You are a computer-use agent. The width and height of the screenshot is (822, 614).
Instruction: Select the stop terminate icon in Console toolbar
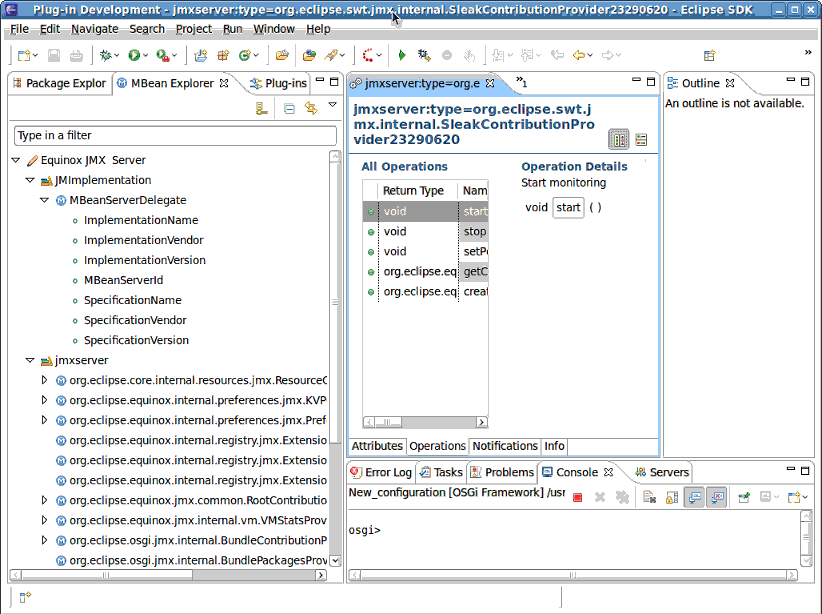point(577,497)
